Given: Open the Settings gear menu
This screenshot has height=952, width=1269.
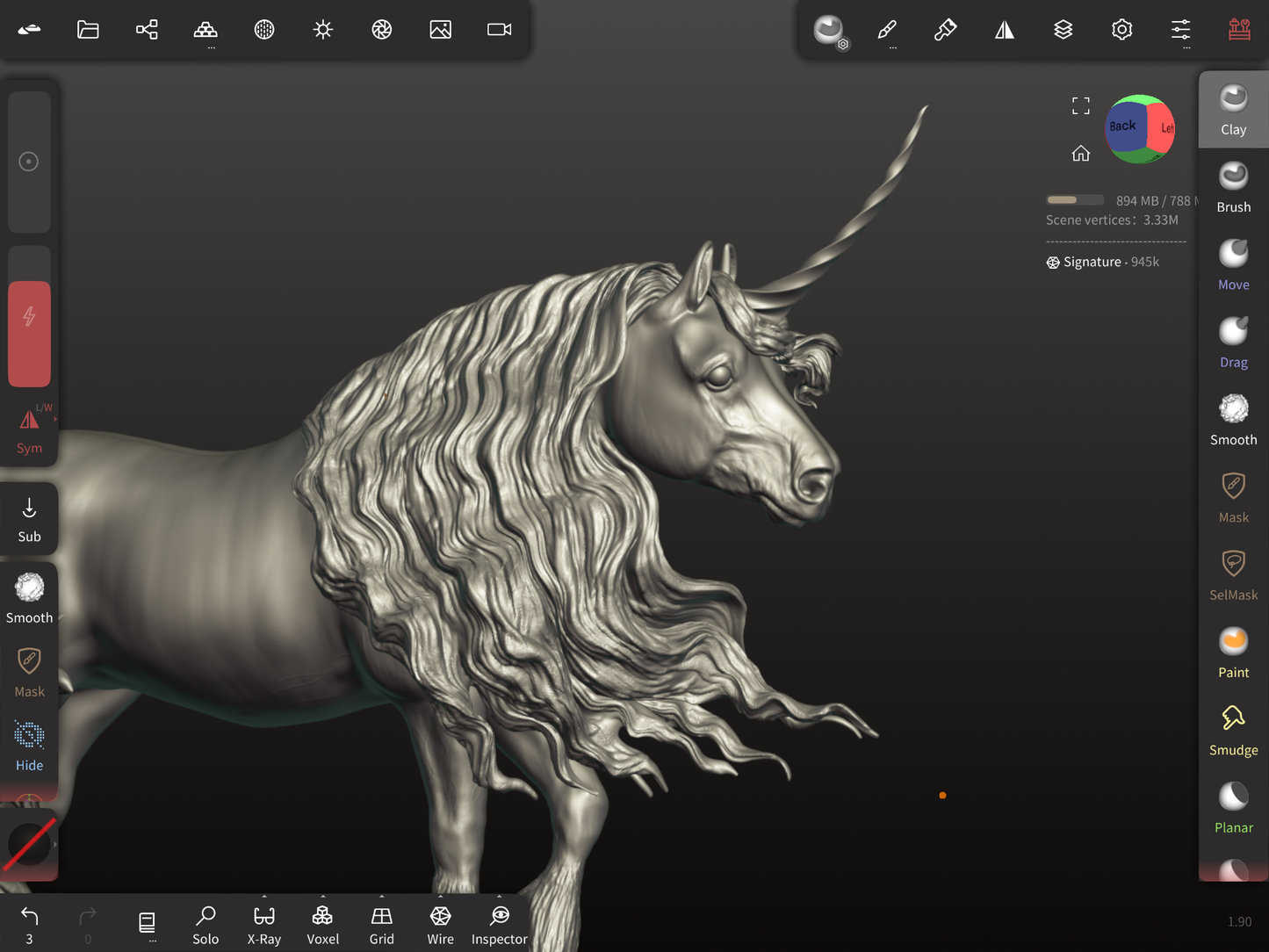Looking at the screenshot, I should click(1121, 30).
